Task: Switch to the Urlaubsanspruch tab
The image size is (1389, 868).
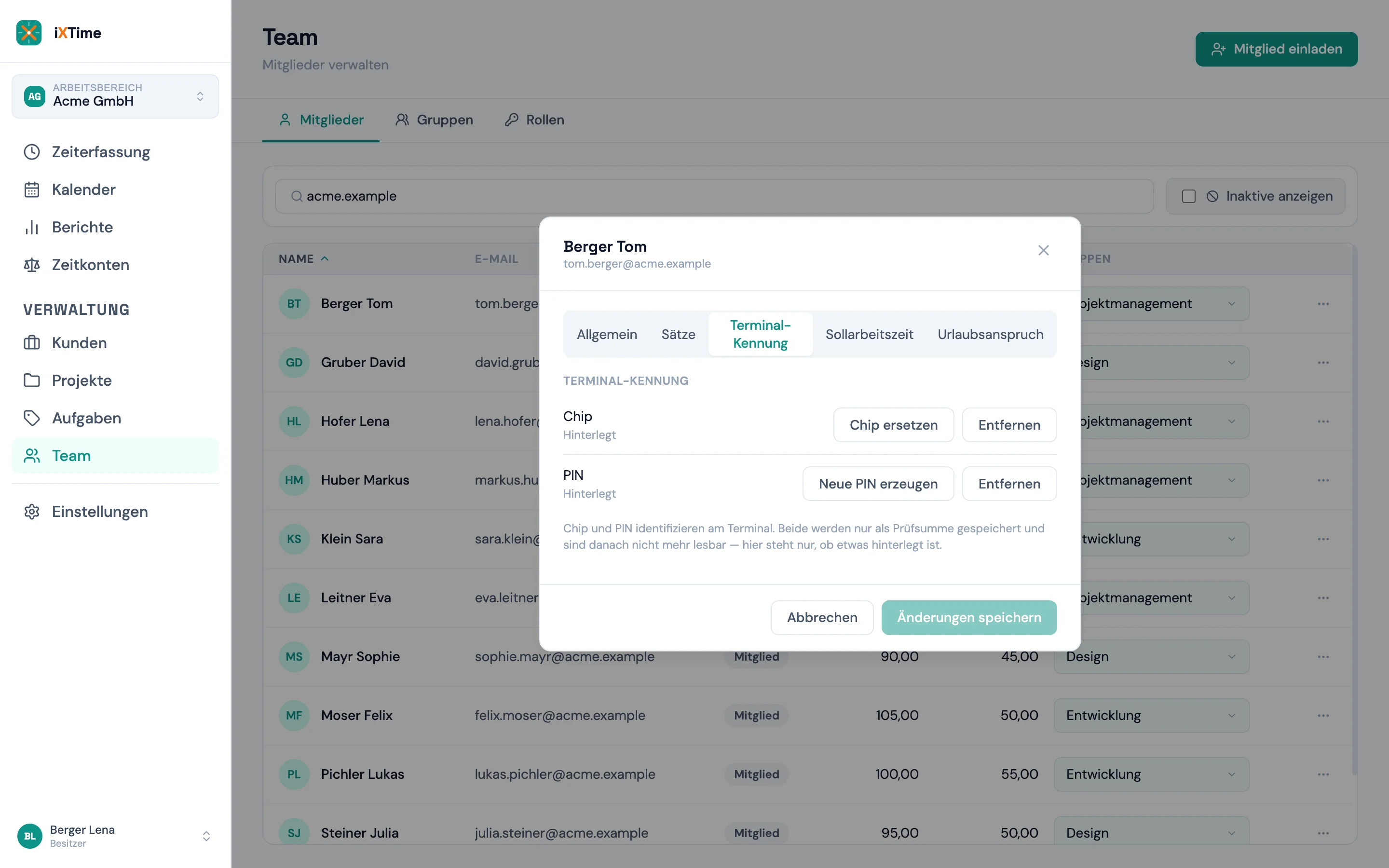Action: pos(990,334)
